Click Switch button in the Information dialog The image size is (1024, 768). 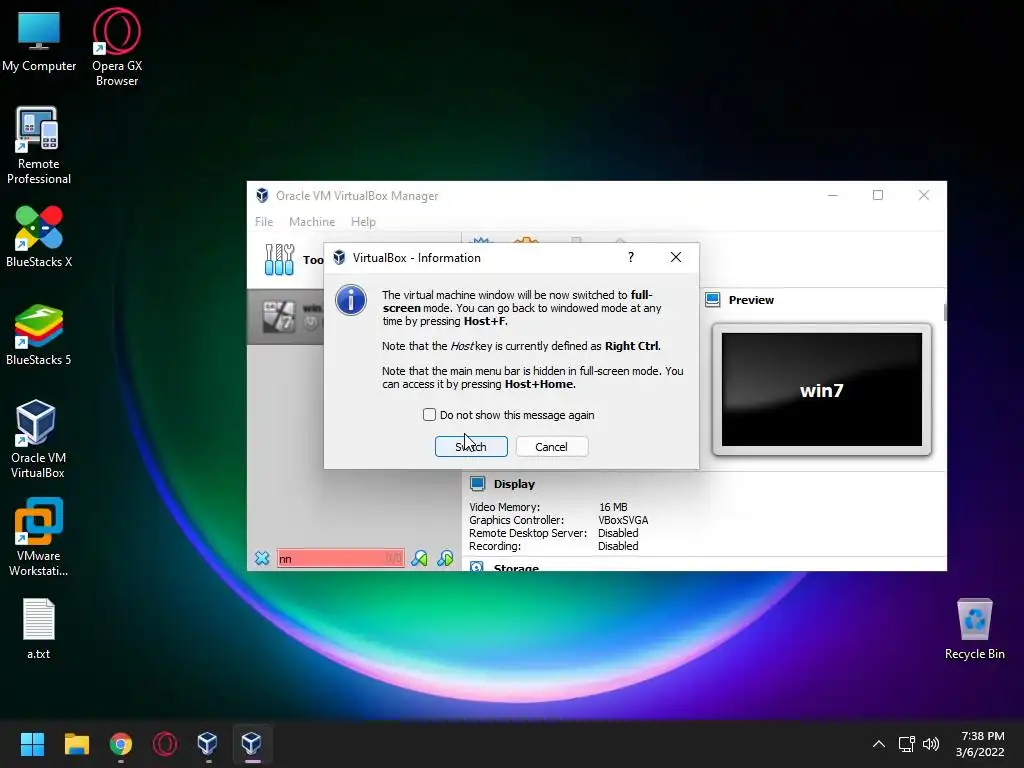(x=471, y=447)
